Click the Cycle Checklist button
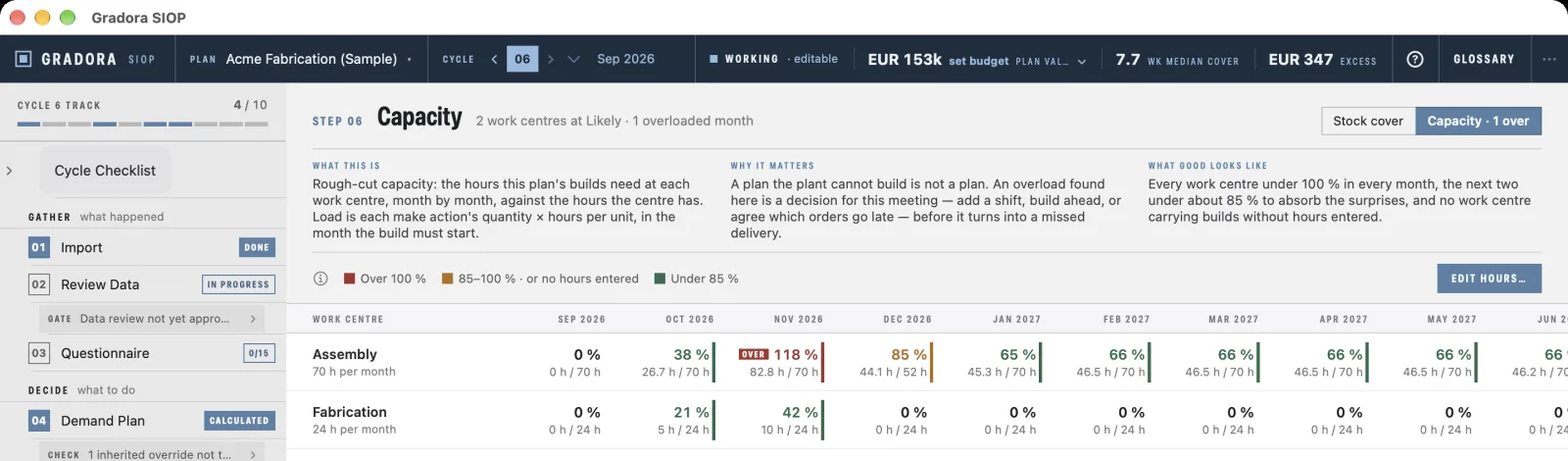 [105, 171]
